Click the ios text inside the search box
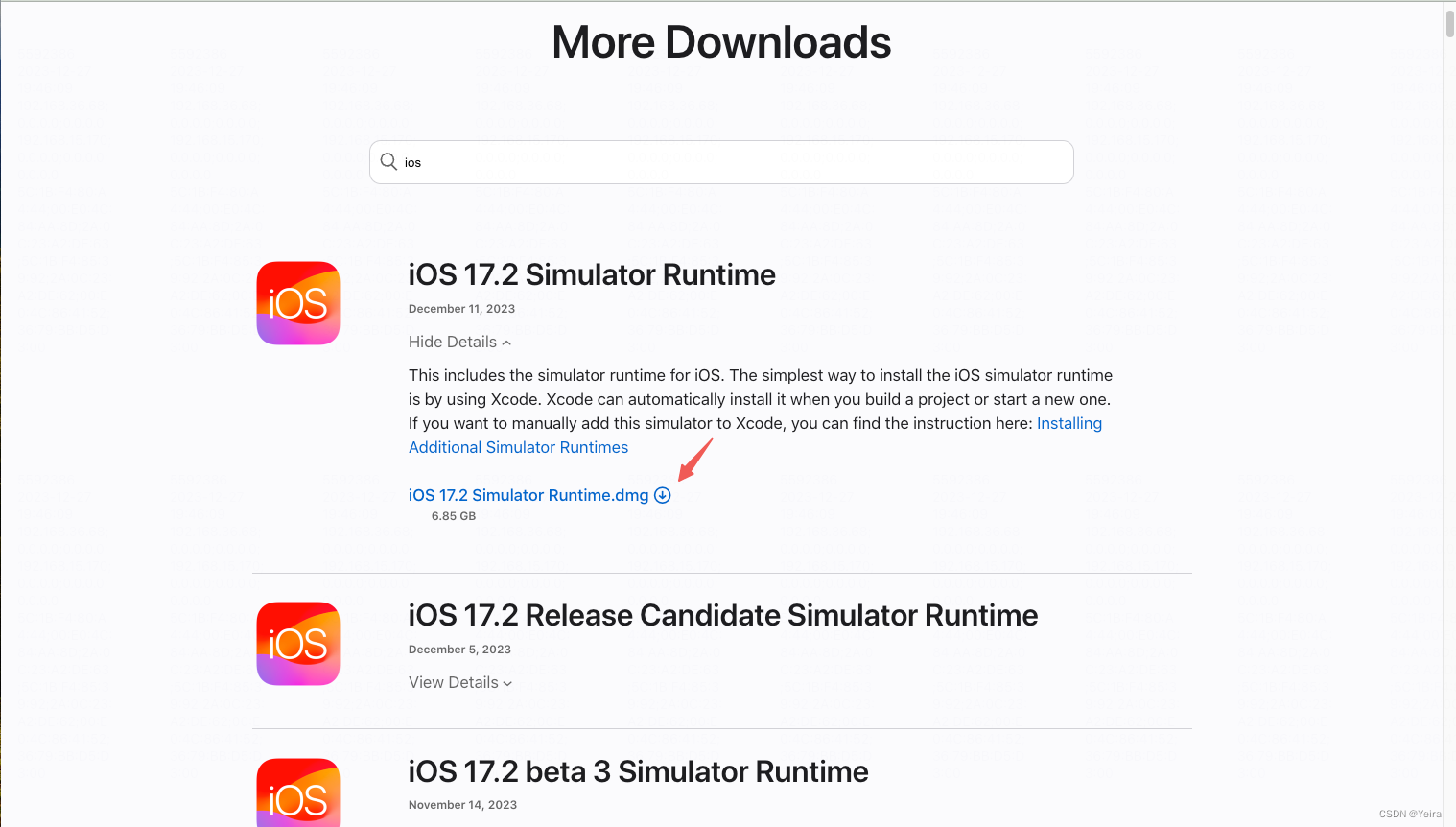This screenshot has width=1456, height=827. click(x=412, y=161)
